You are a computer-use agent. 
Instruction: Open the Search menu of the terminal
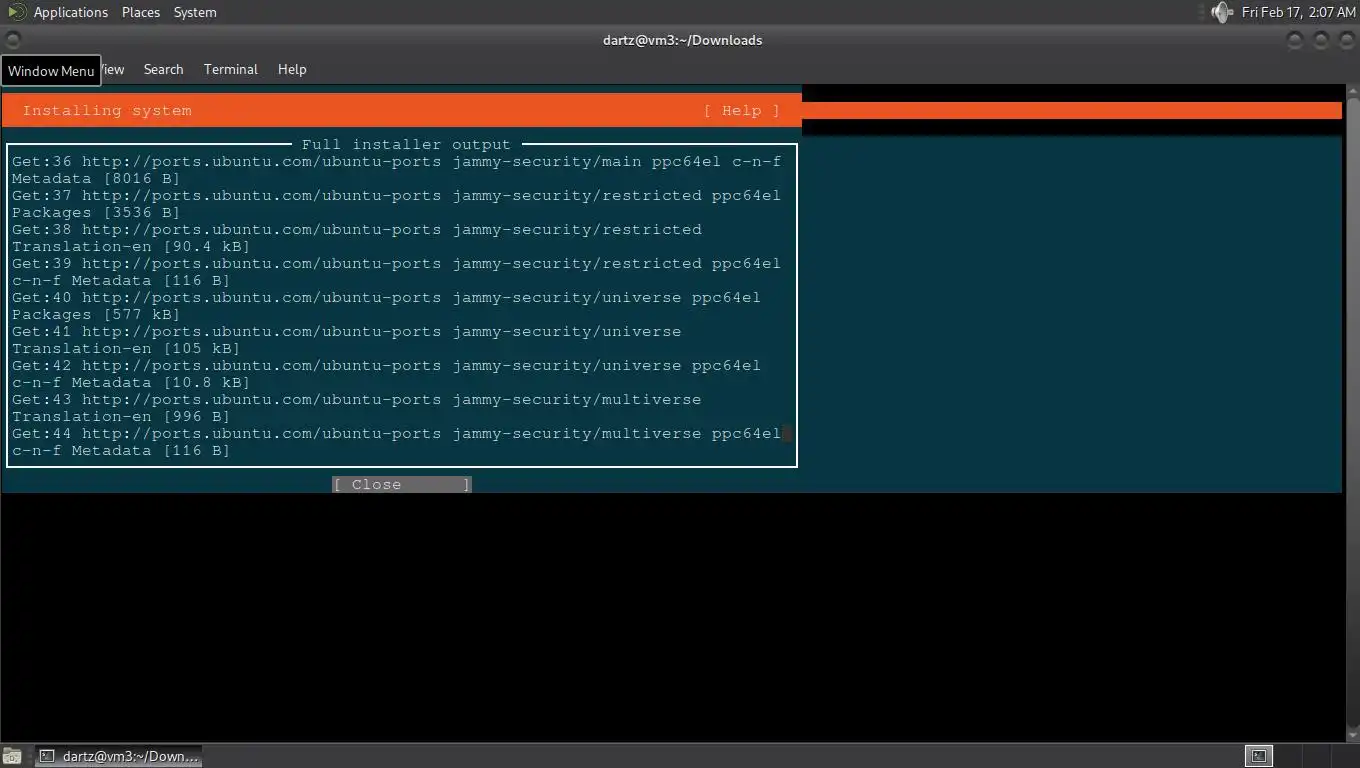[x=163, y=69]
